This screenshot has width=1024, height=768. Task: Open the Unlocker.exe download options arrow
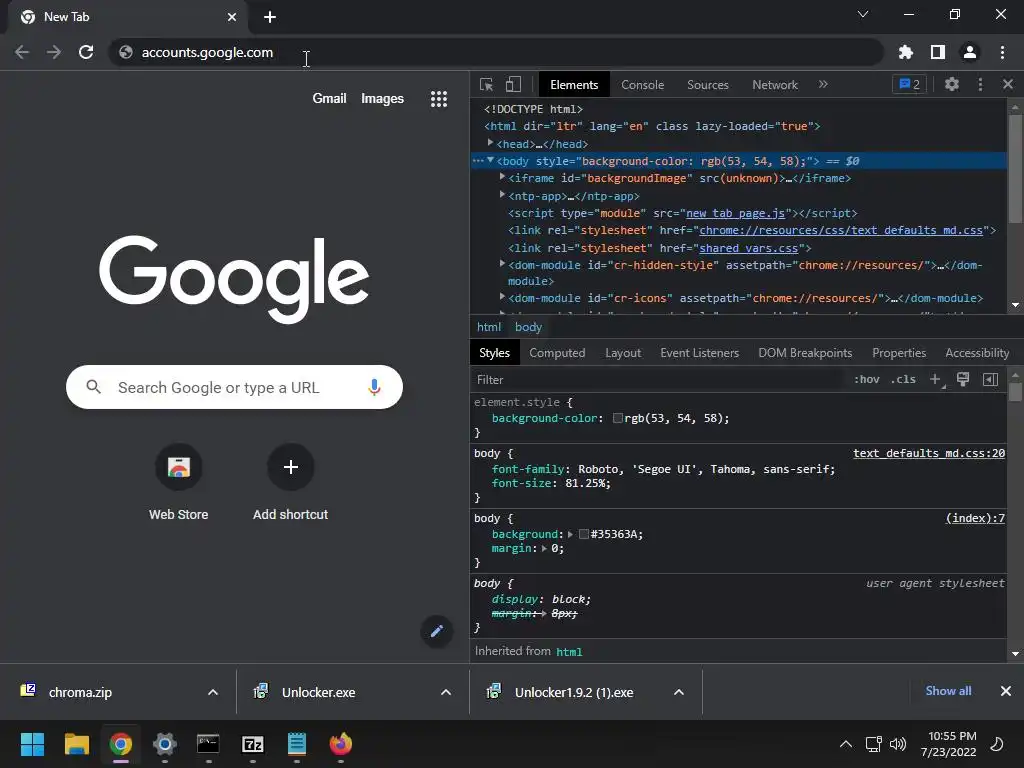point(445,692)
